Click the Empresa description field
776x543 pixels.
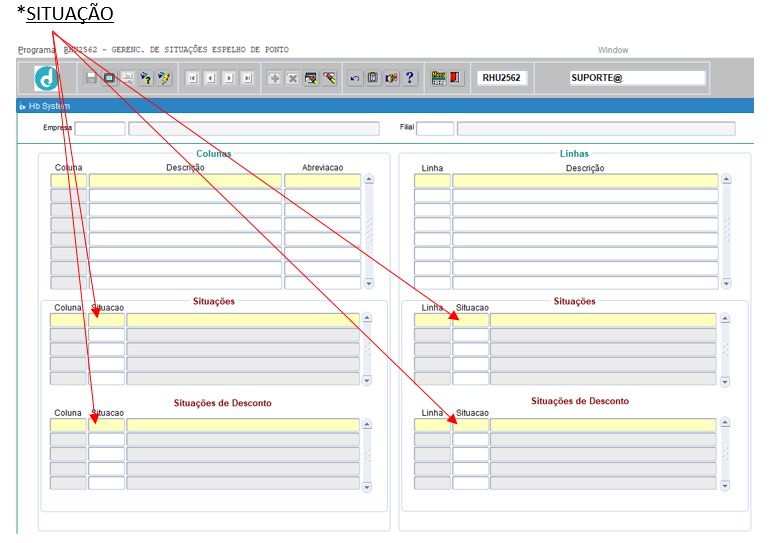tap(254, 129)
